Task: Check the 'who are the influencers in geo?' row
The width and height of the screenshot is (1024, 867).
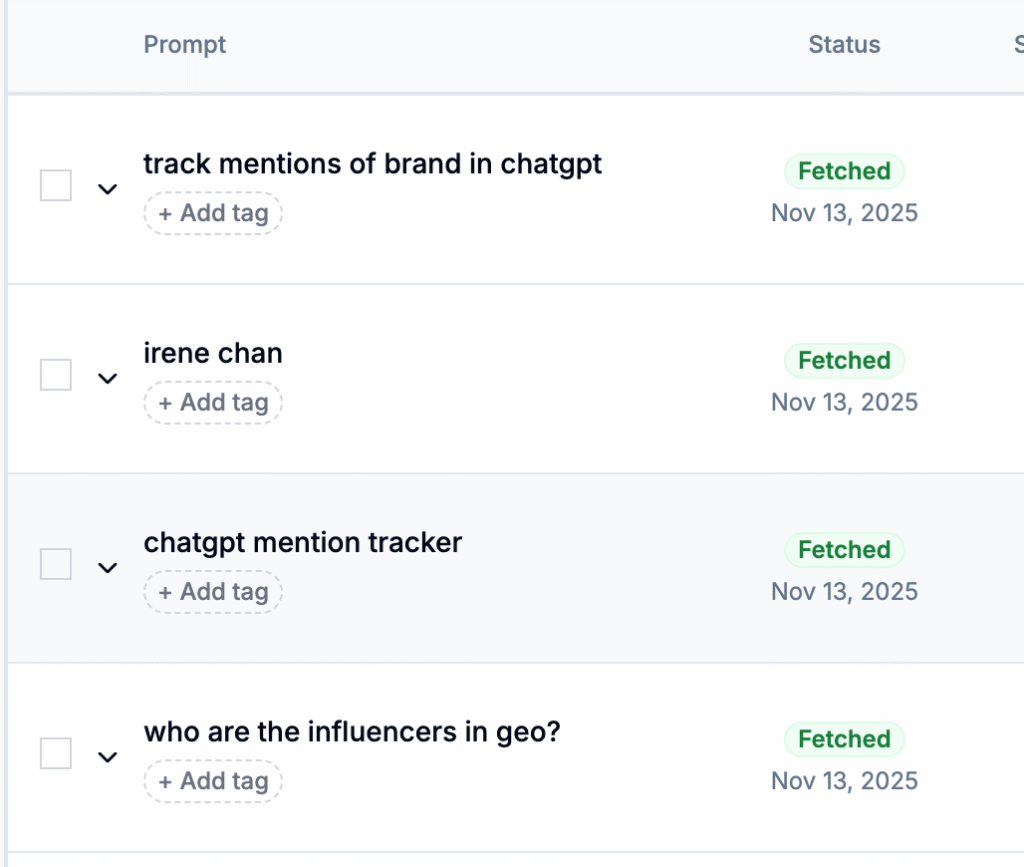Action: tap(56, 754)
